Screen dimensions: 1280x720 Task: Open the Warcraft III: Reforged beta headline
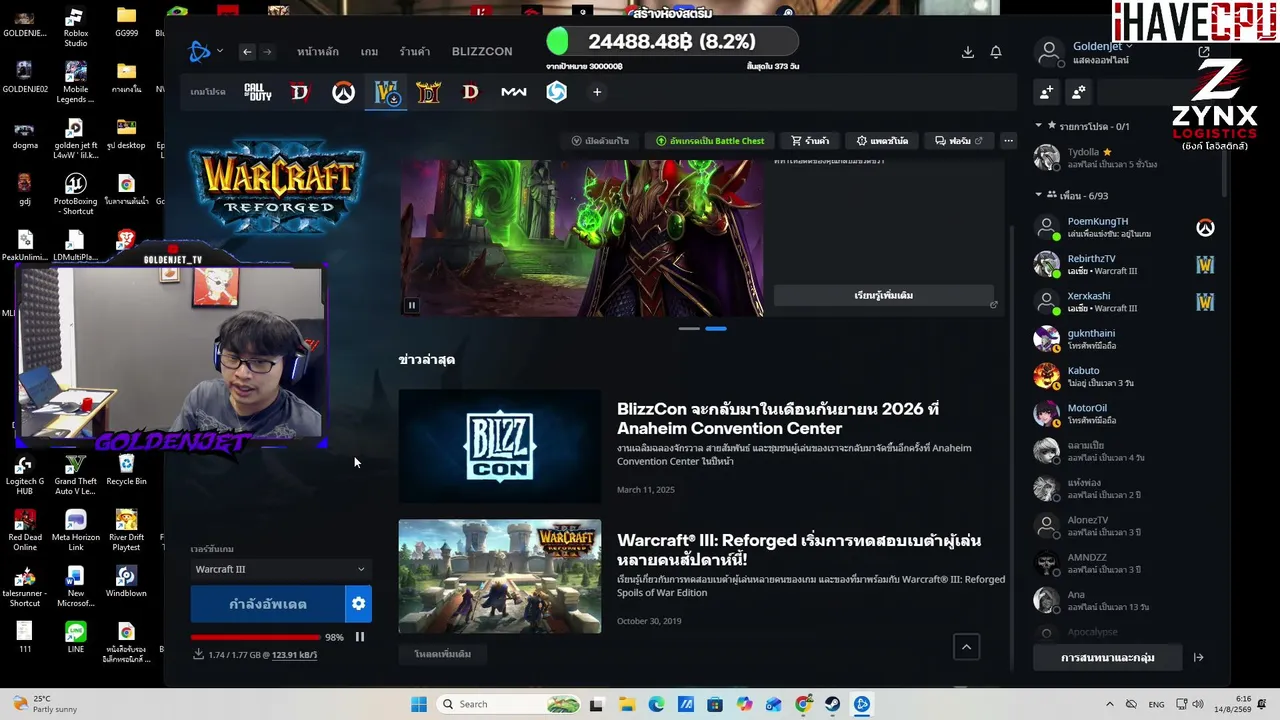(799, 550)
